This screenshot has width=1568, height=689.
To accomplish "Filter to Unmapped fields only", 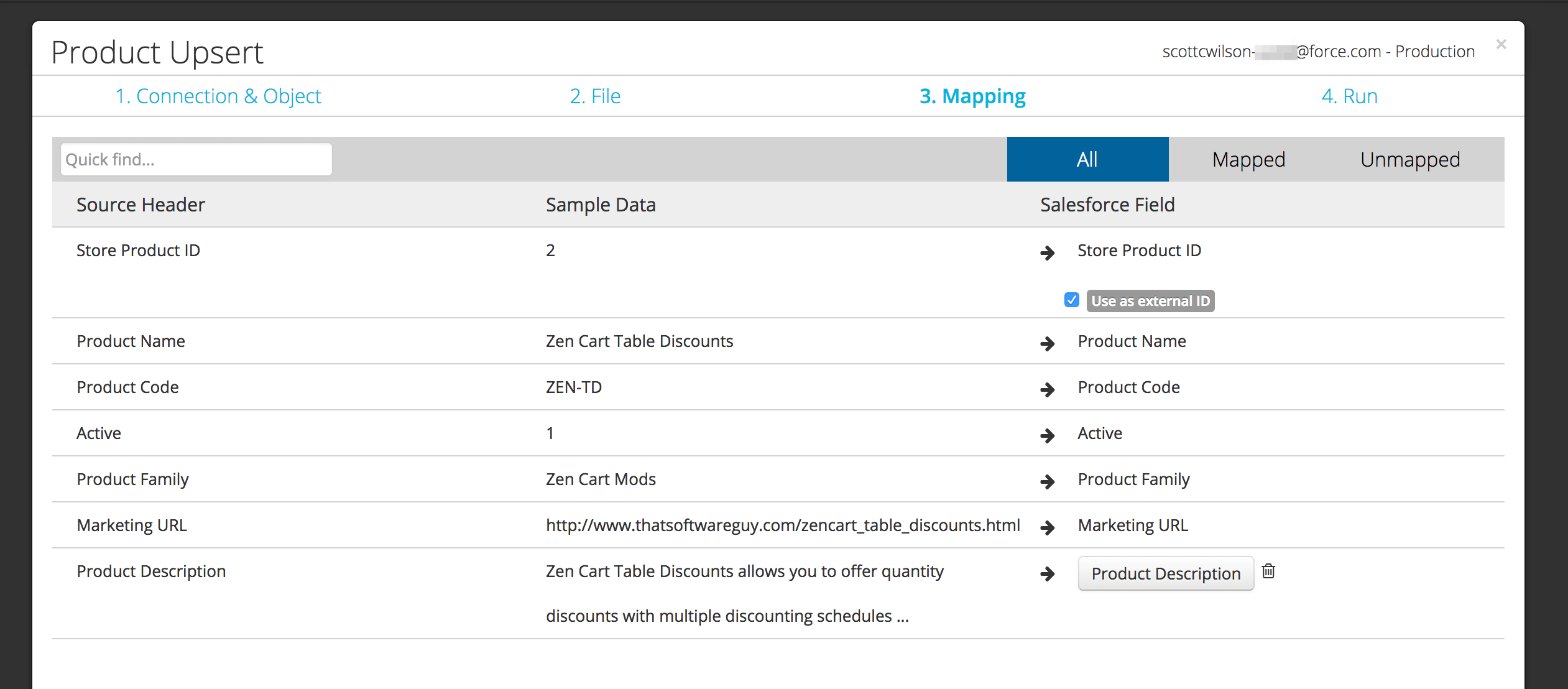I will (x=1410, y=159).
